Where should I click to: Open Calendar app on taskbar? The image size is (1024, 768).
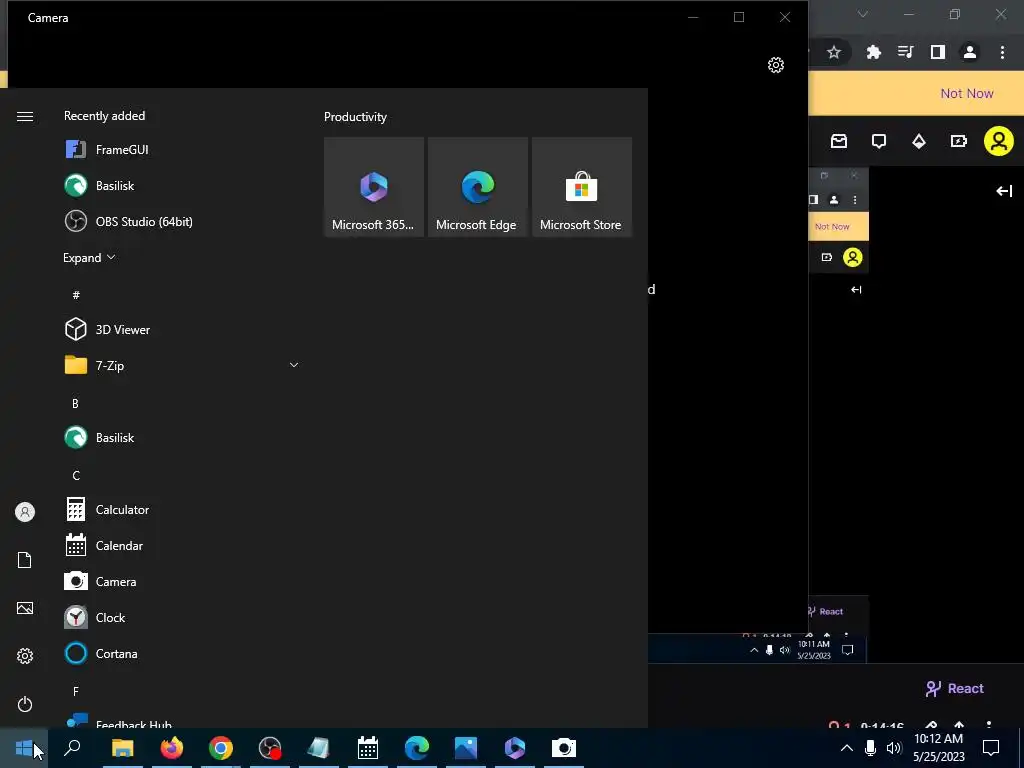coord(368,748)
